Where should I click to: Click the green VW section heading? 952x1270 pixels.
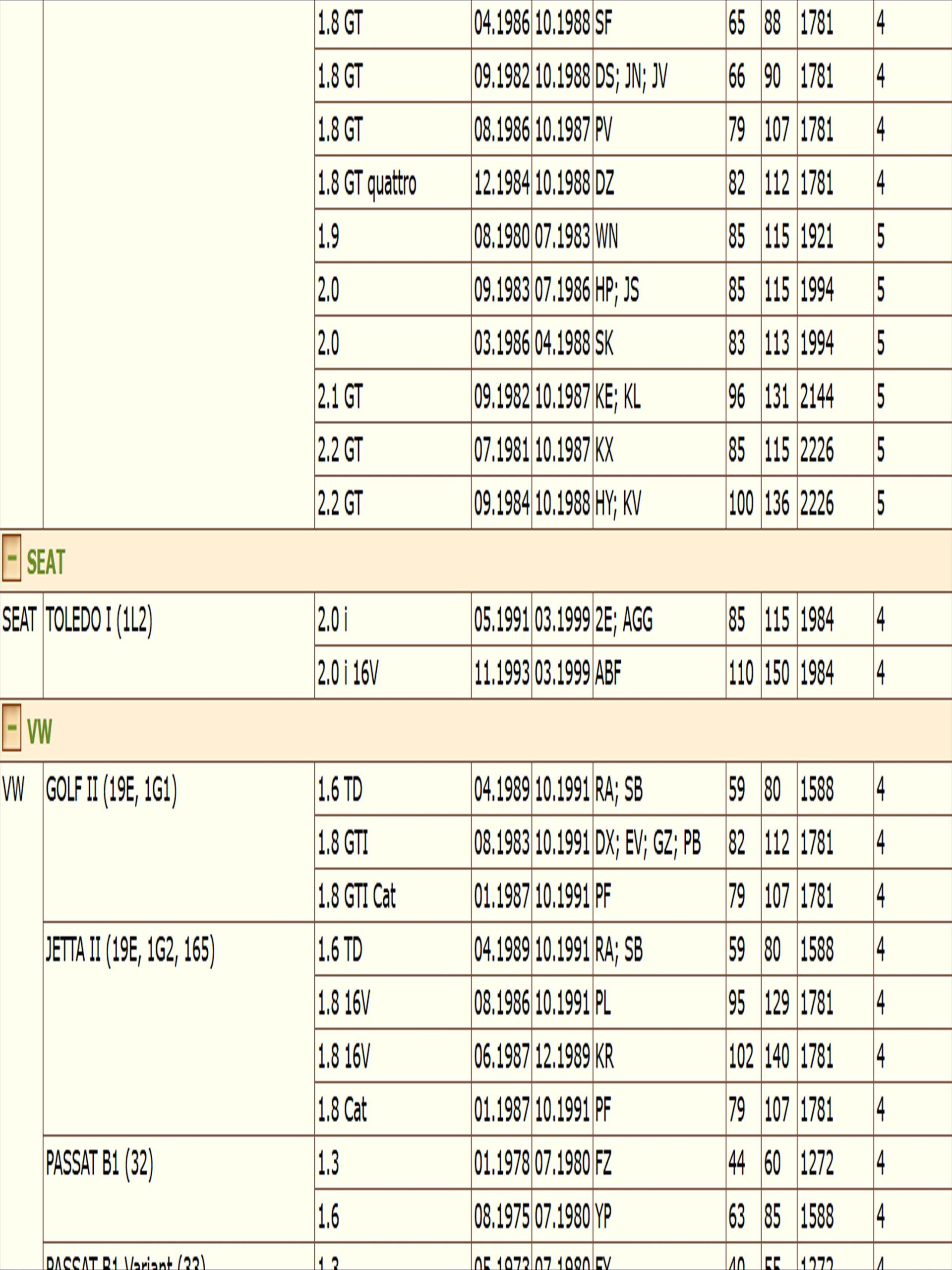(x=40, y=731)
